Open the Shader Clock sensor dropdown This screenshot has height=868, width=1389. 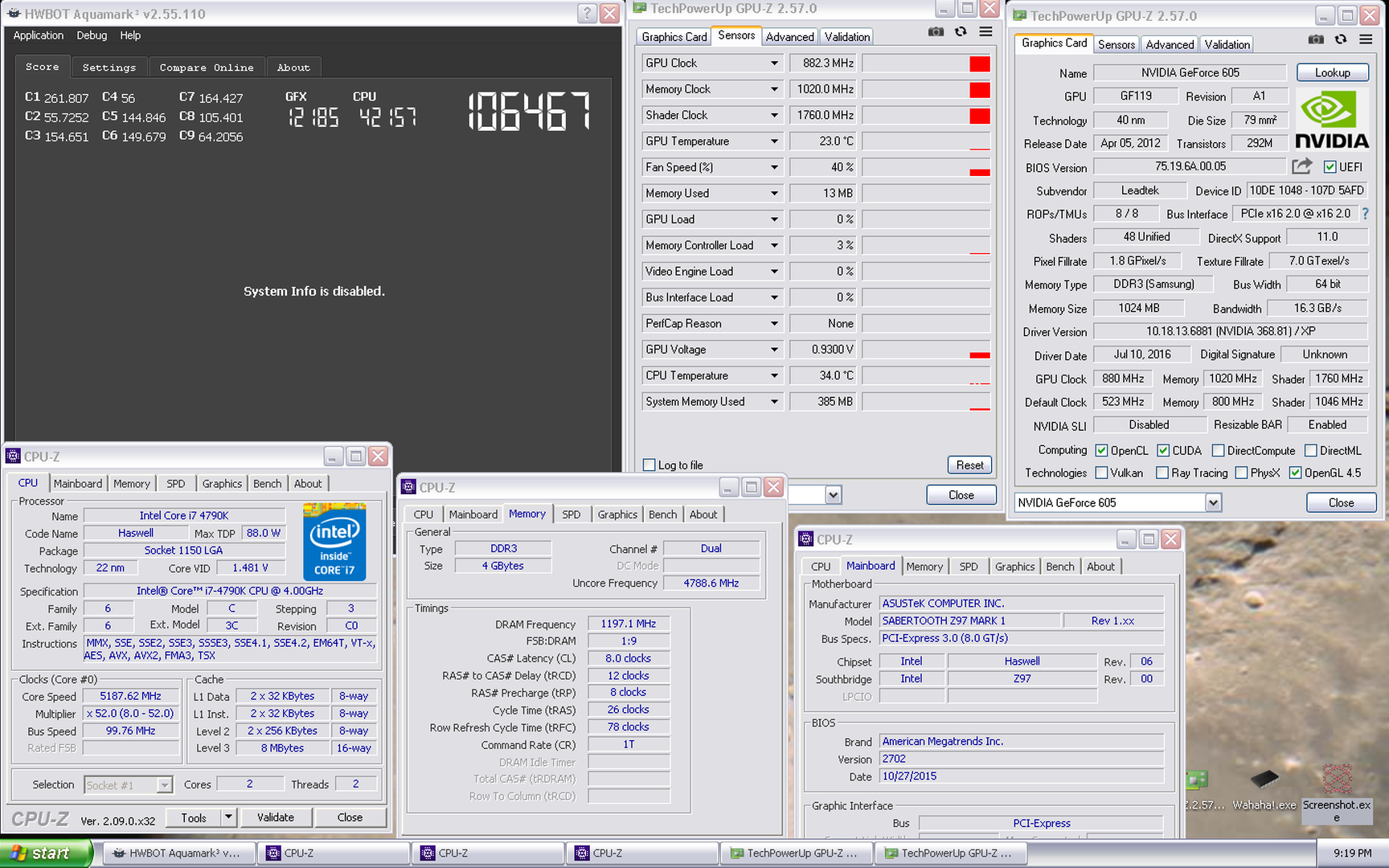tap(774, 115)
